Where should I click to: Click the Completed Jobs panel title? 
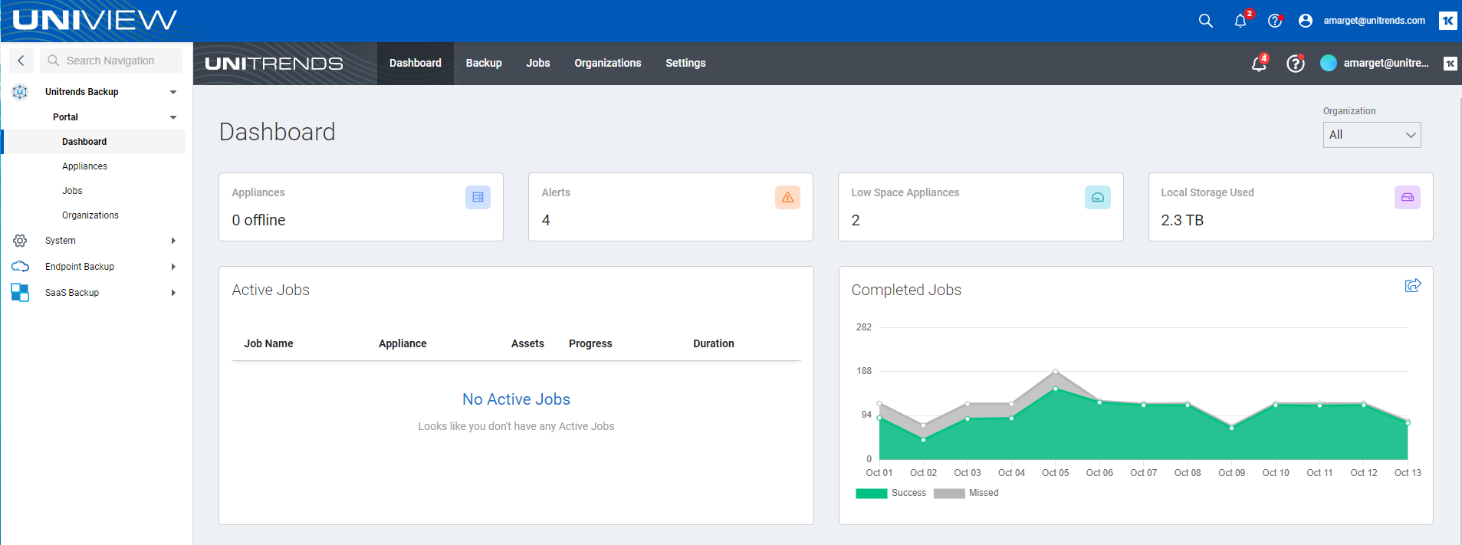(x=906, y=290)
